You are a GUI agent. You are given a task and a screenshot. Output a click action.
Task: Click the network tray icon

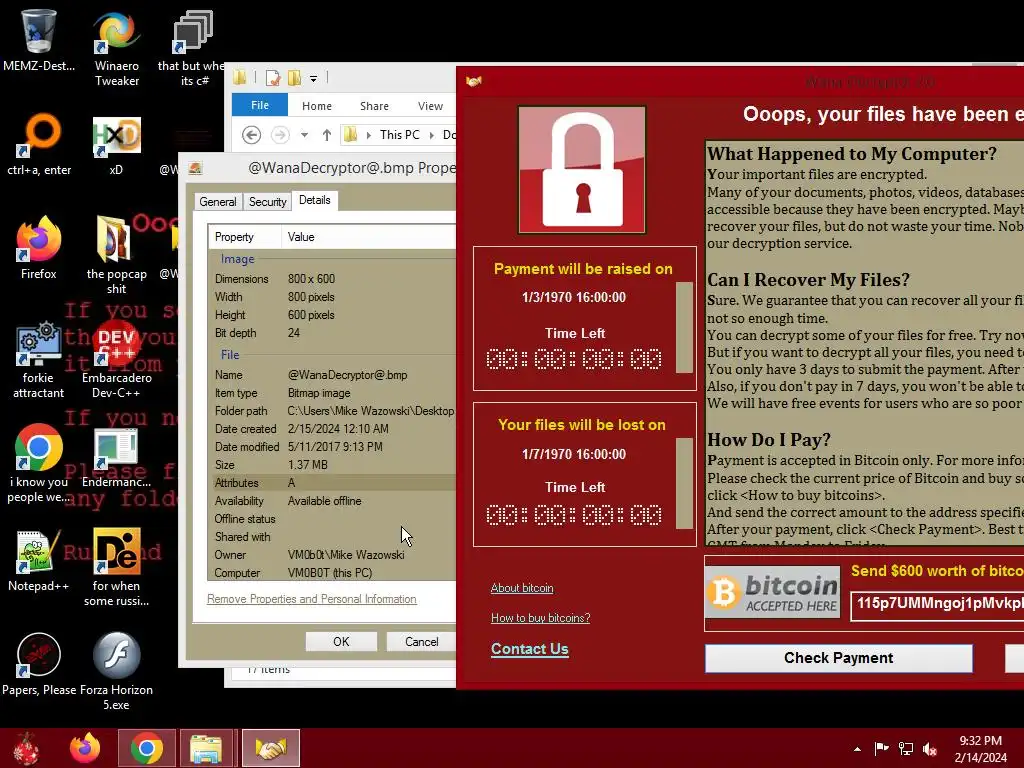906,749
